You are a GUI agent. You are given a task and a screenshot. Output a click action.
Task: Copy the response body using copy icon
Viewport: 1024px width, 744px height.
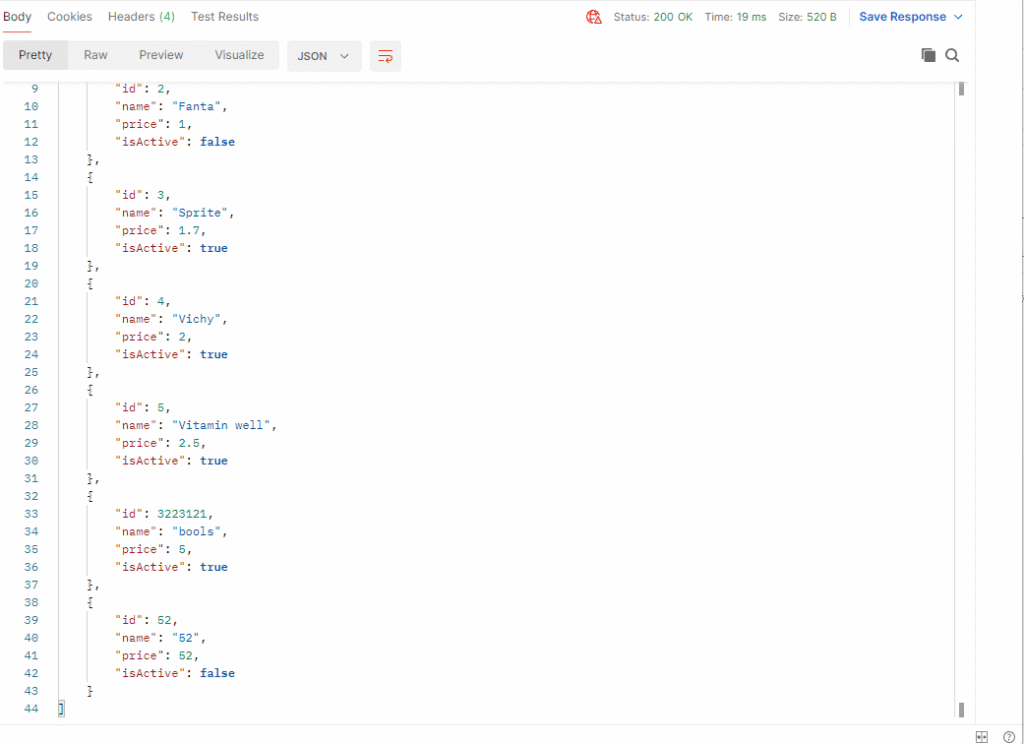pyautogui.click(x=928, y=56)
